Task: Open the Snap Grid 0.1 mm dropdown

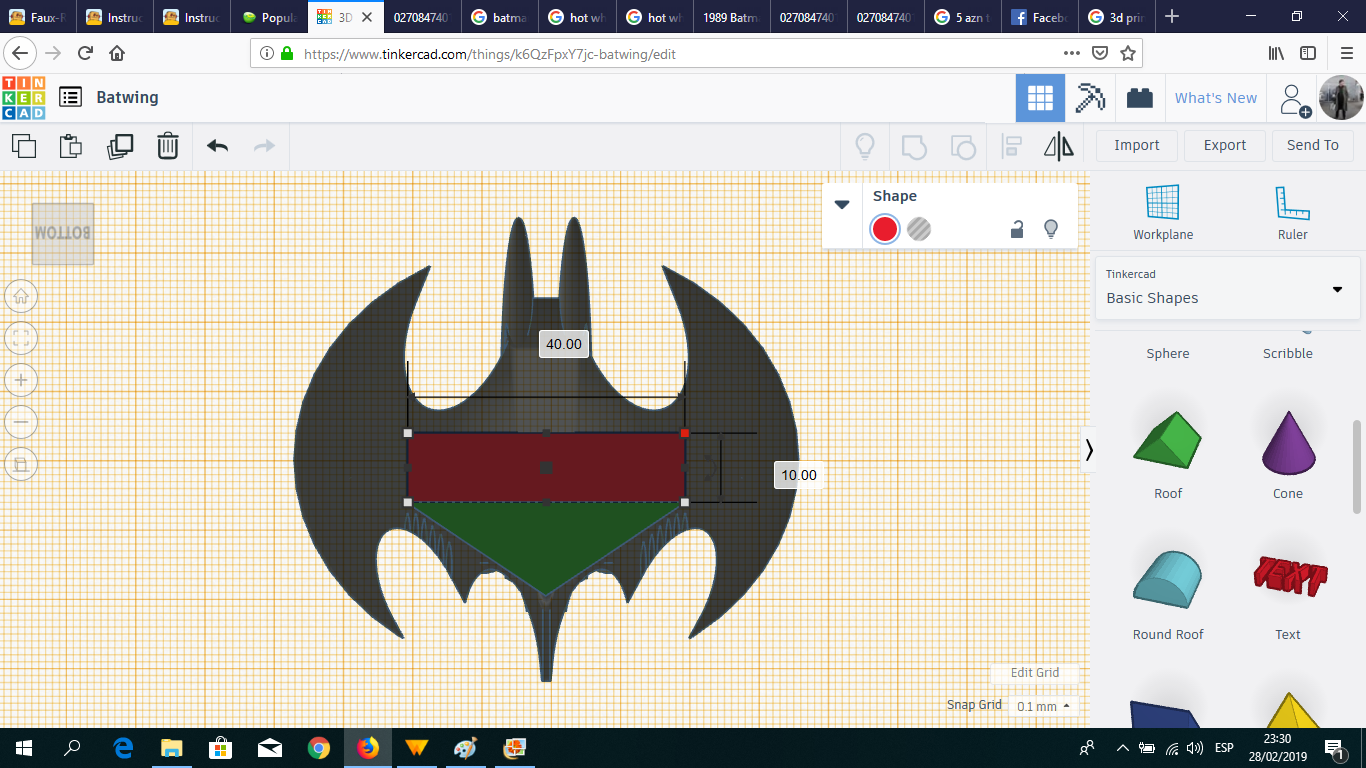Action: pyautogui.click(x=1044, y=706)
